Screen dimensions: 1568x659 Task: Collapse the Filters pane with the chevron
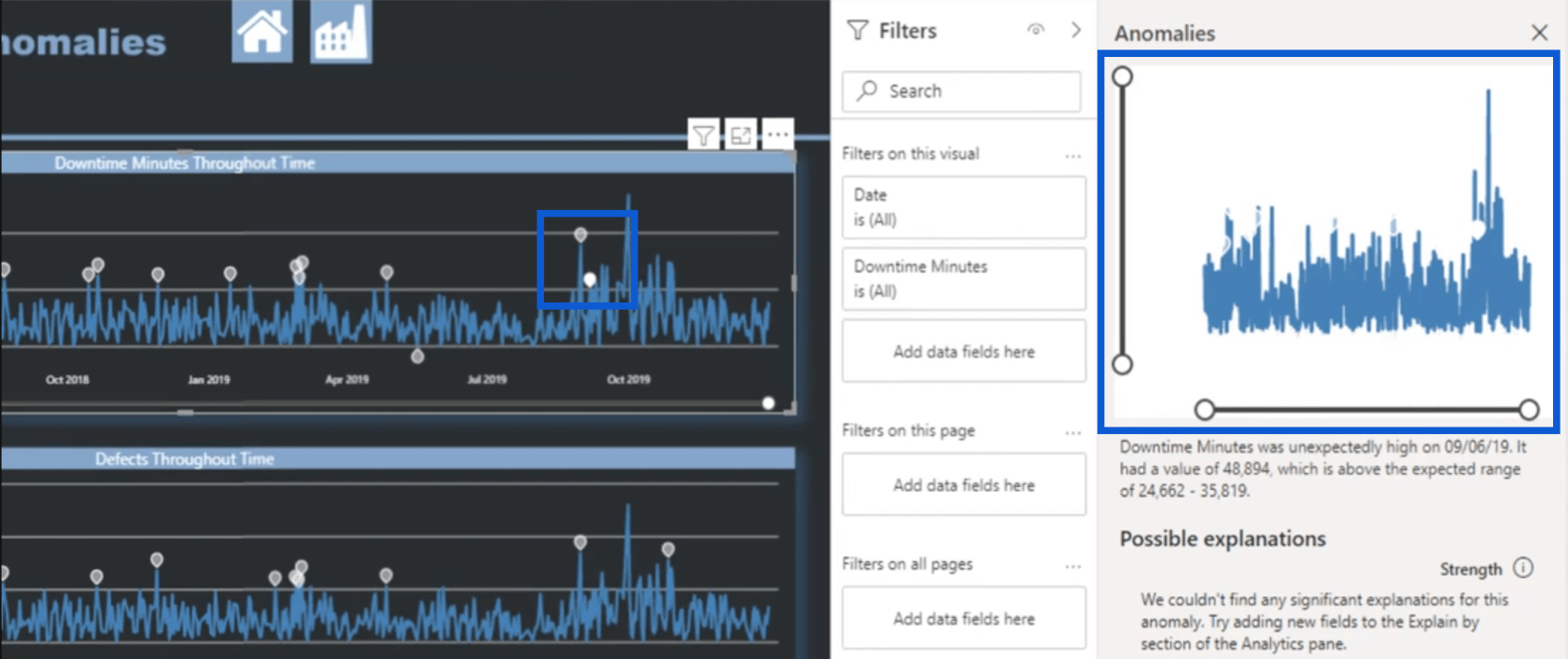pos(1076,30)
